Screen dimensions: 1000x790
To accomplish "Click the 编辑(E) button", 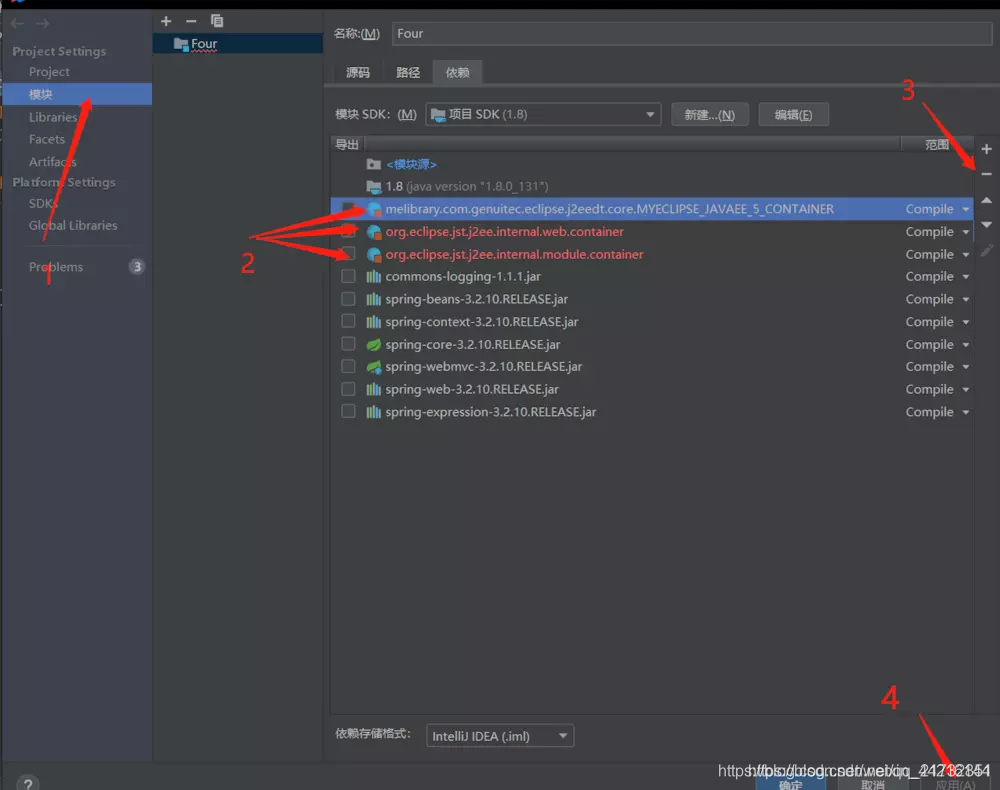I will point(793,115).
